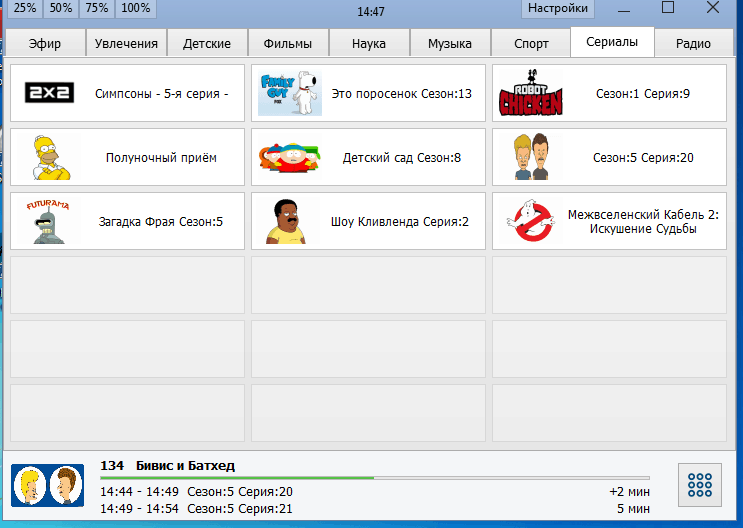
Task: Select the Детские tab
Action: 207,44
